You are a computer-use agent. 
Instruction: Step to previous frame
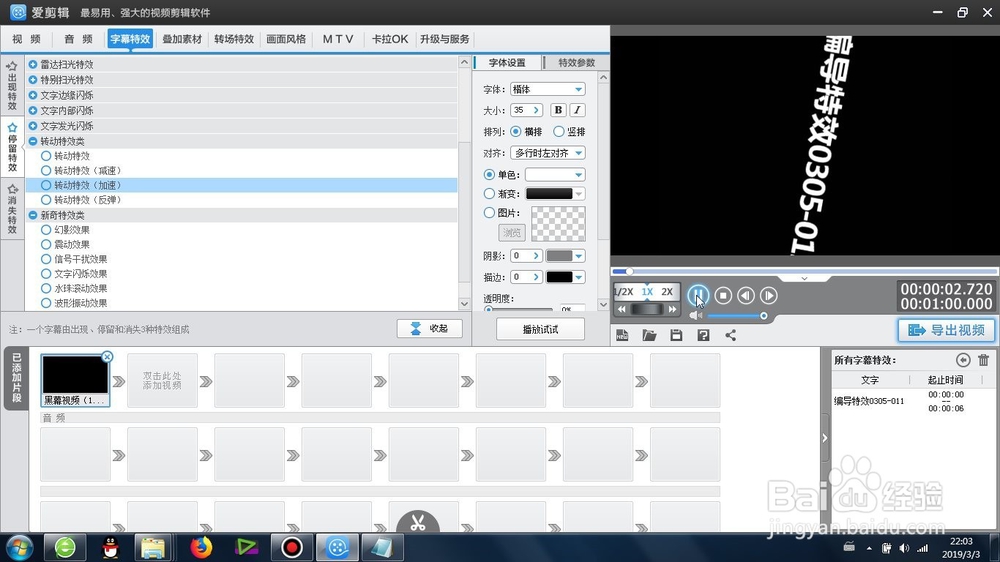[746, 295]
